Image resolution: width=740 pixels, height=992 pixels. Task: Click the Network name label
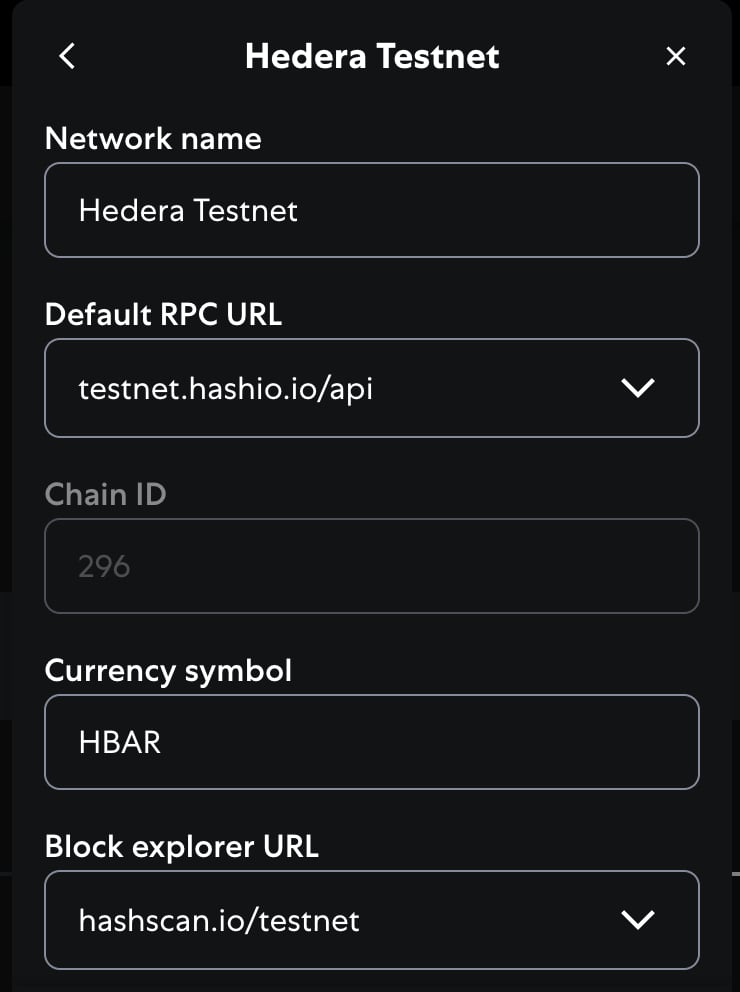click(x=153, y=139)
